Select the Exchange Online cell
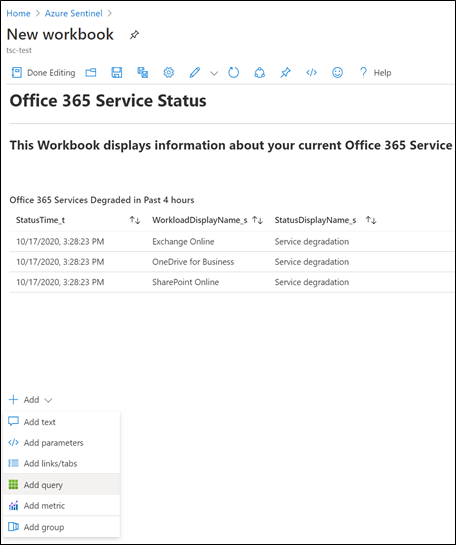Image resolution: width=456 pixels, height=545 pixels. [183, 242]
